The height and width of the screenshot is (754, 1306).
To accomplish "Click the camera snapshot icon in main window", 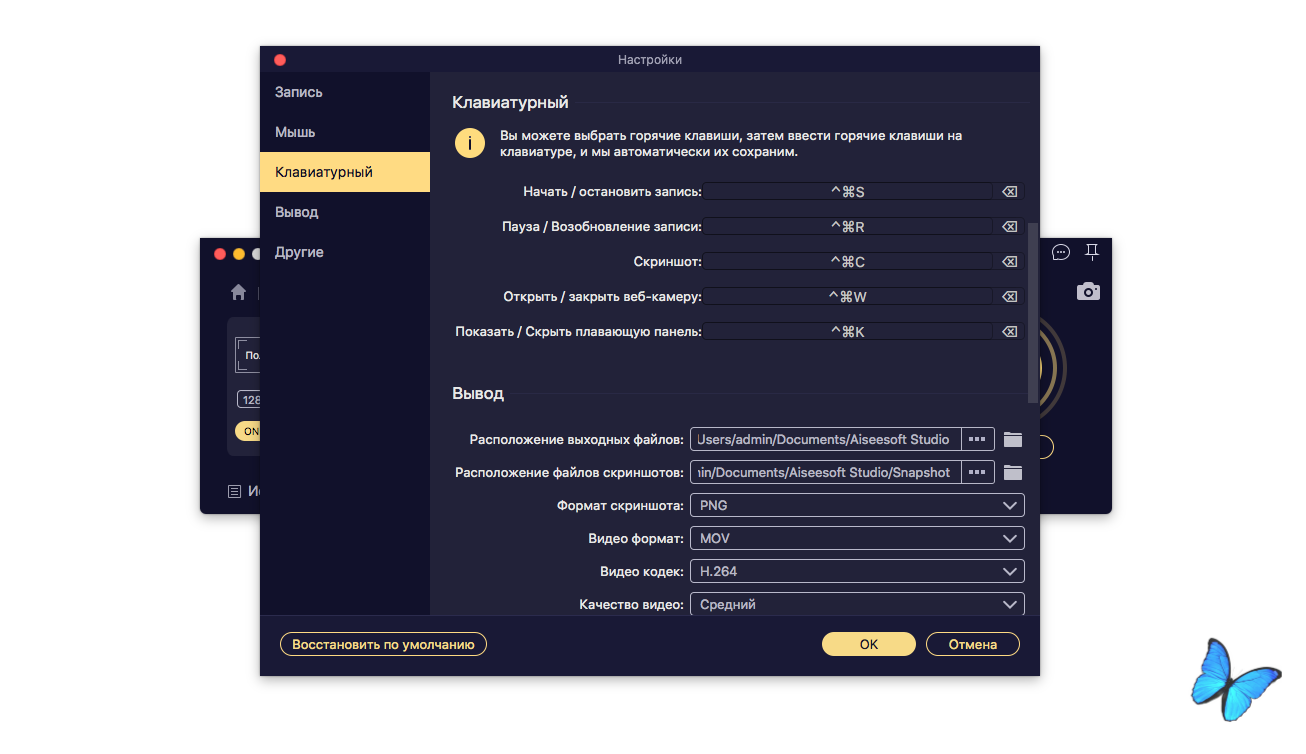I will click(1088, 291).
